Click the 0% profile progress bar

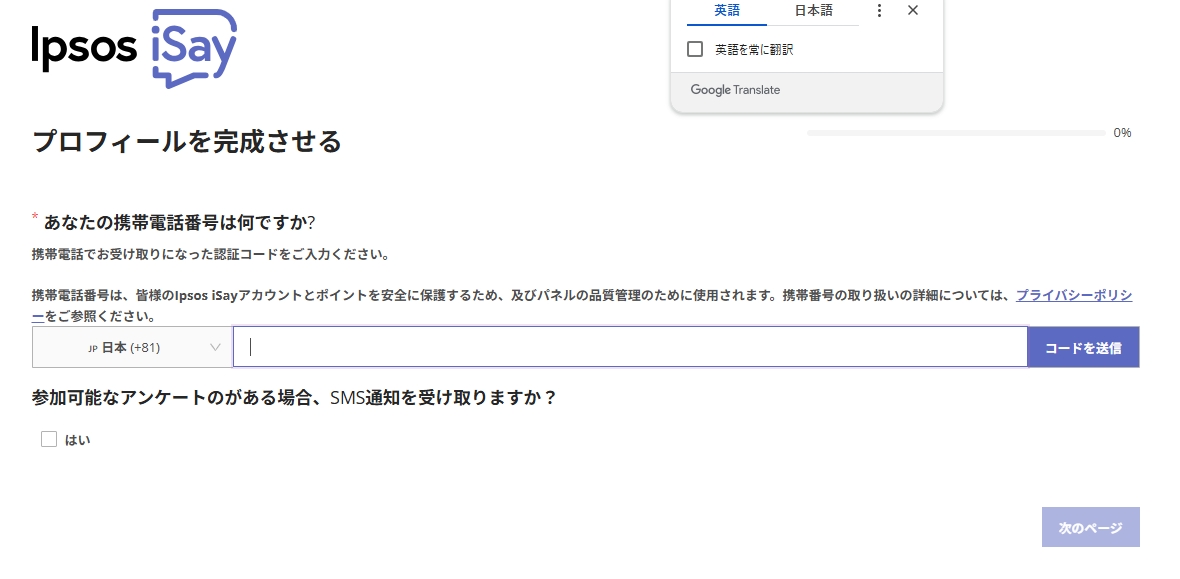[x=956, y=133]
